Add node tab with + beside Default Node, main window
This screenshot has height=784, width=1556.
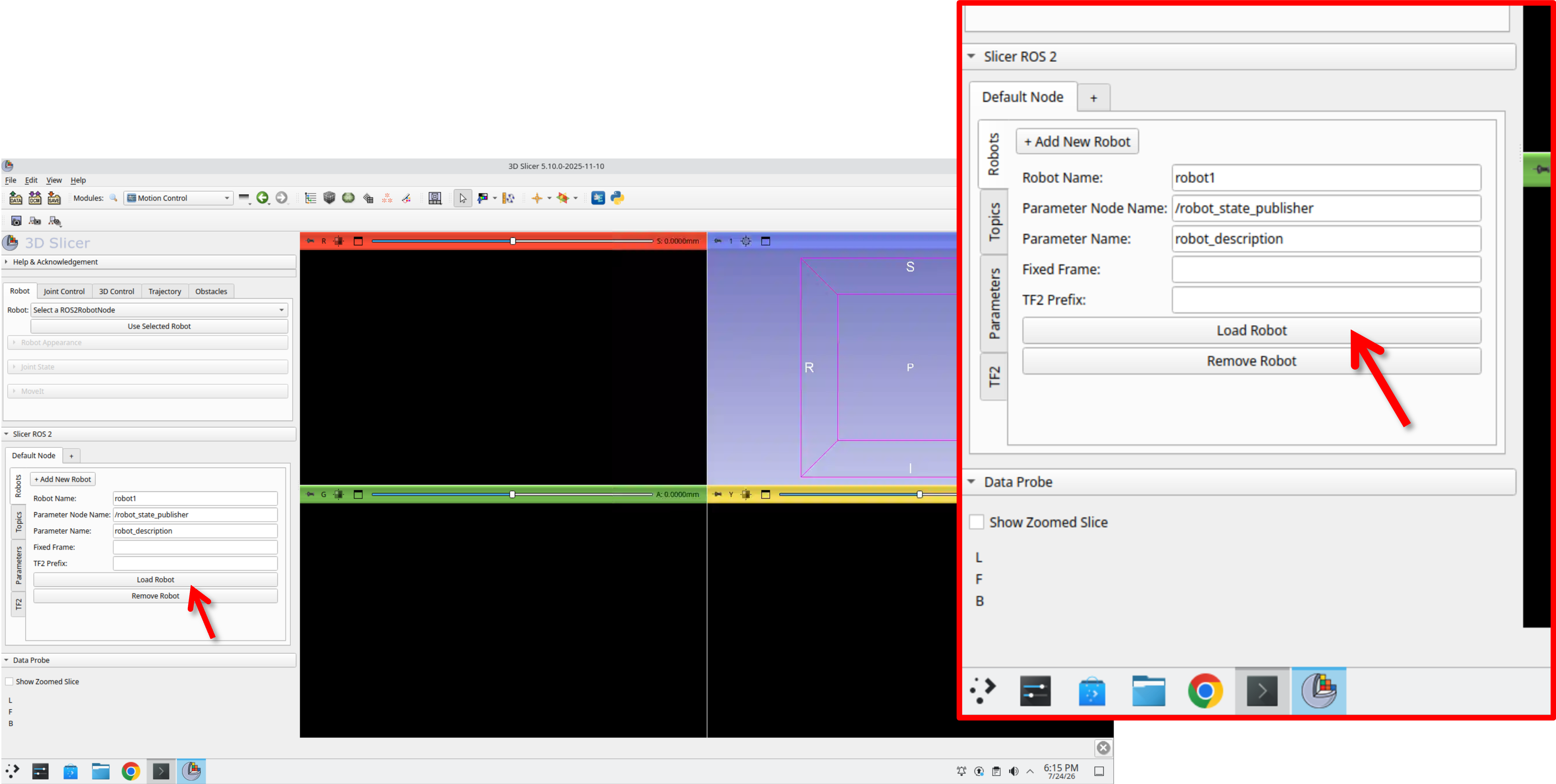(x=71, y=456)
